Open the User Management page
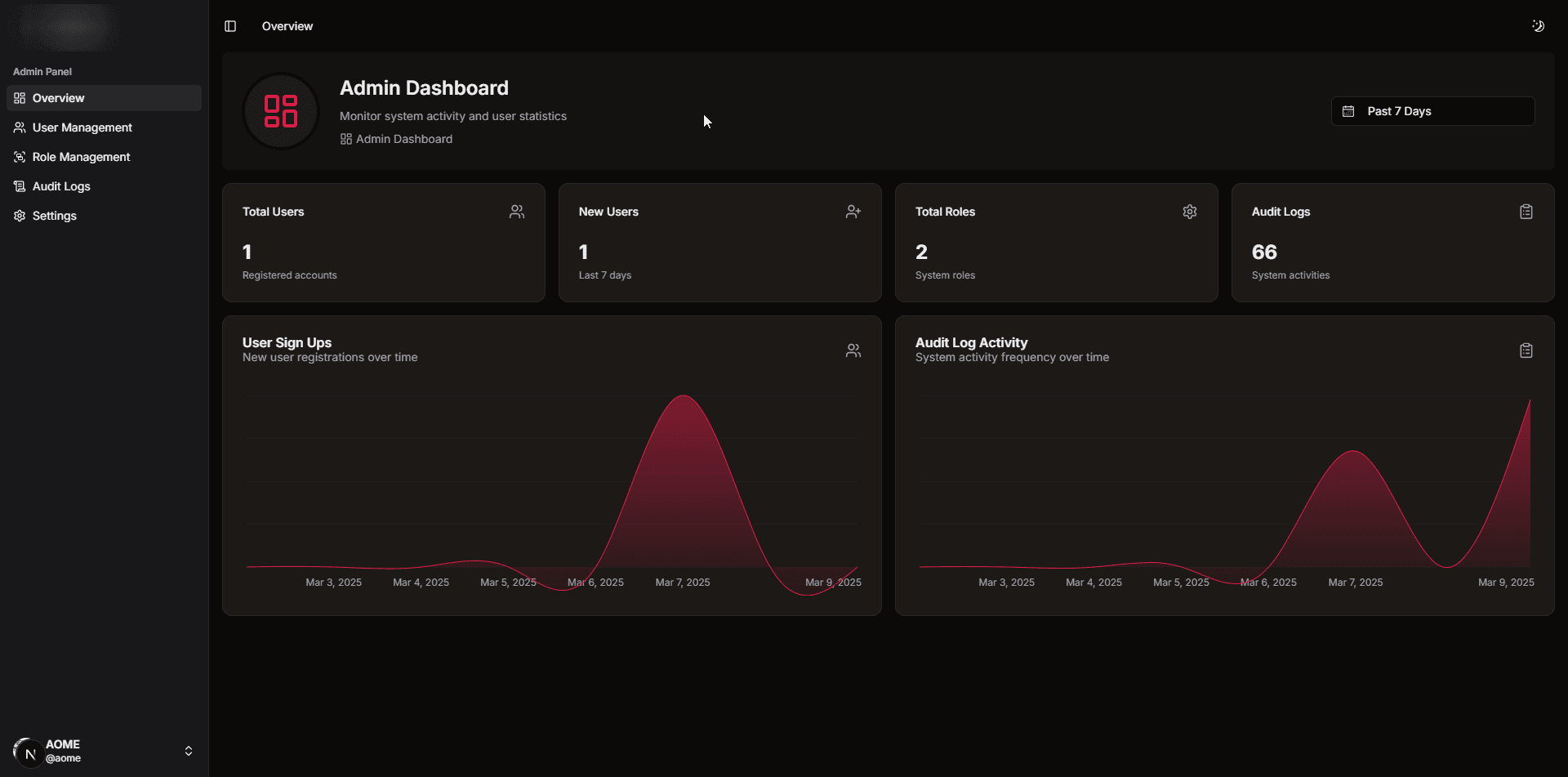 tap(82, 127)
